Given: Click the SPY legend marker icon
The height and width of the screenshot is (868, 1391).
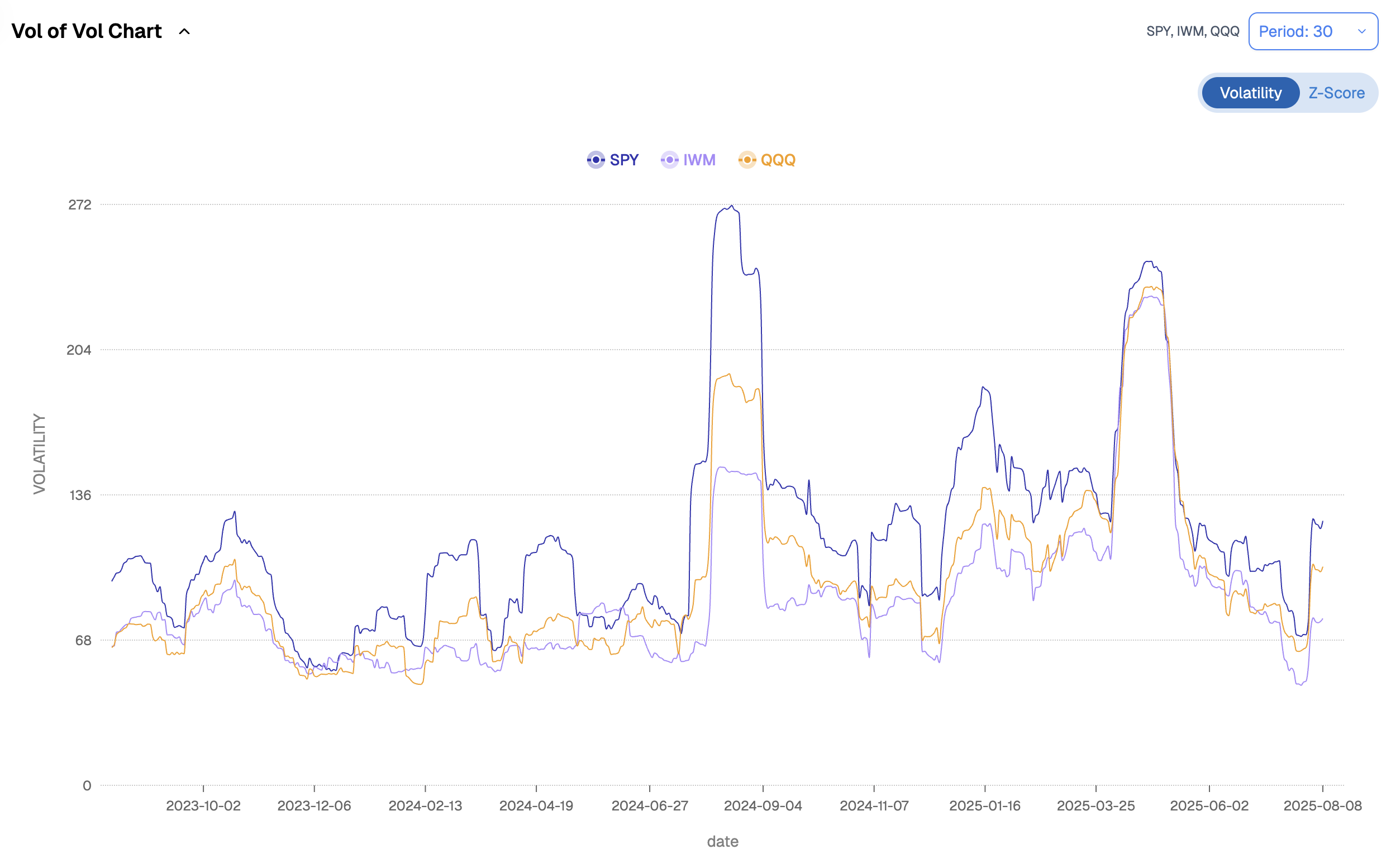Looking at the screenshot, I should [596, 160].
